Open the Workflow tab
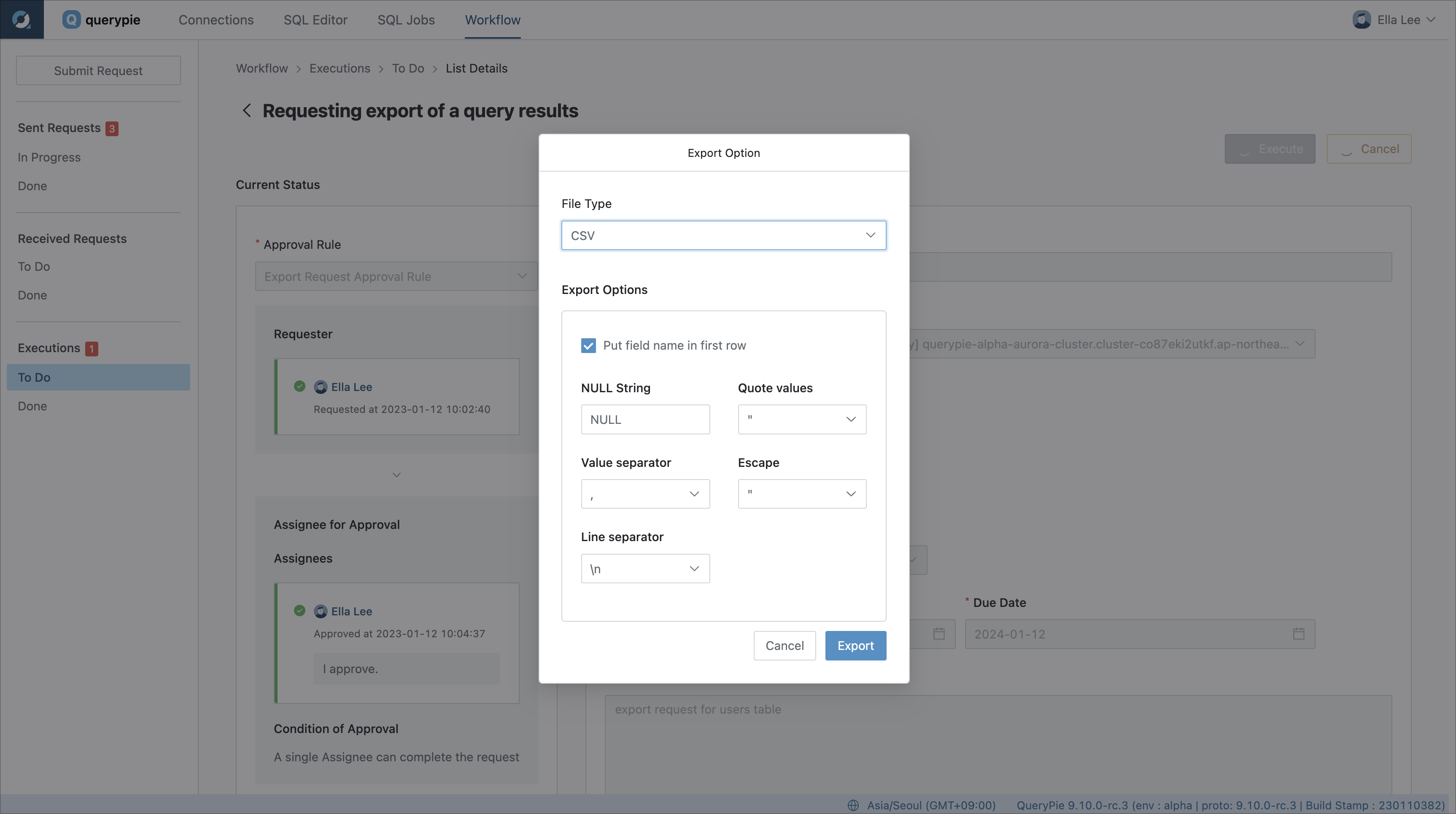Screen dimensions: 1456x814 (492, 20)
